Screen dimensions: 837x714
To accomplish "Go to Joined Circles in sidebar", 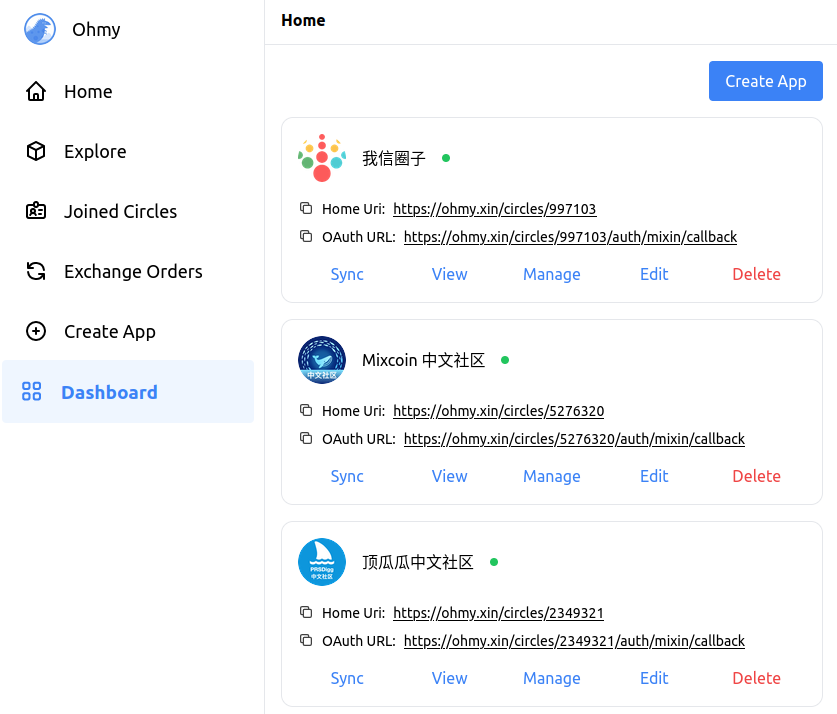I will [120, 212].
